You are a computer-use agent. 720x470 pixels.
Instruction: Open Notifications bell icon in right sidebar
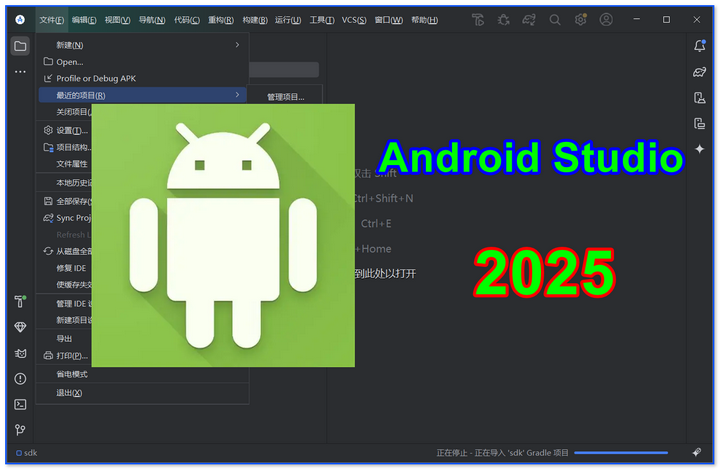(x=699, y=46)
